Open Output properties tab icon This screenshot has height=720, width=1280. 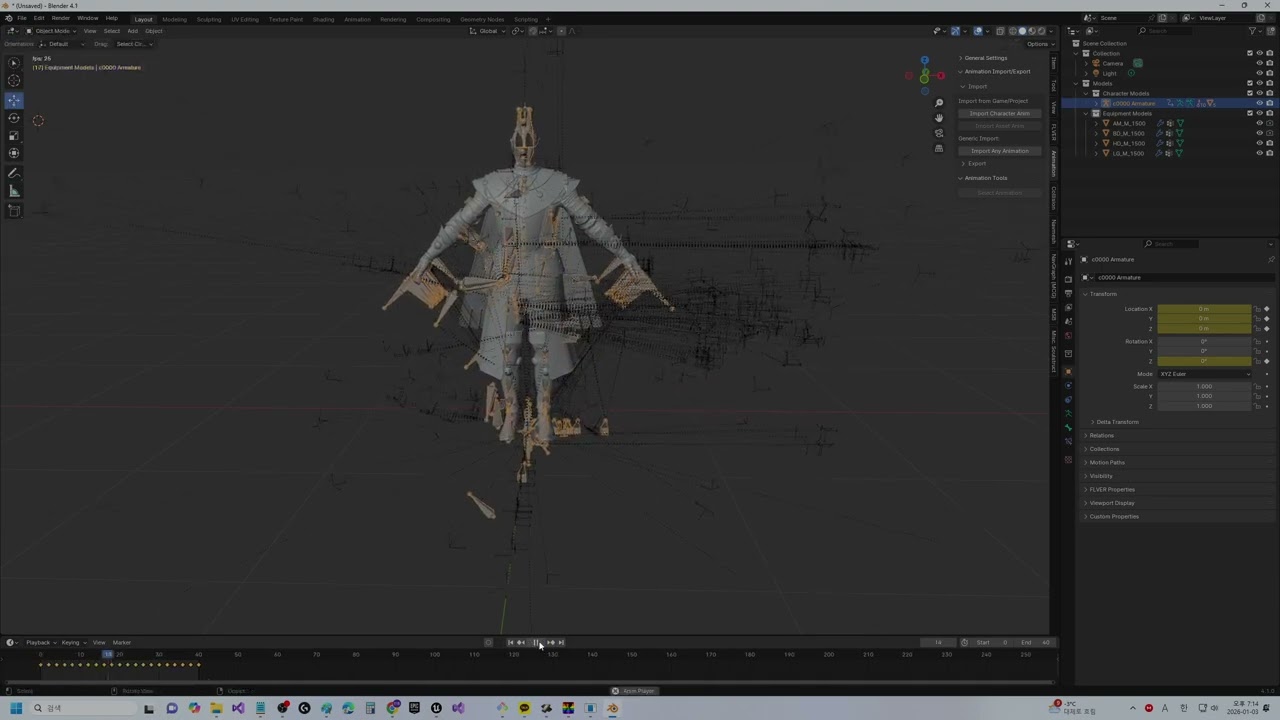pyautogui.click(x=1068, y=294)
